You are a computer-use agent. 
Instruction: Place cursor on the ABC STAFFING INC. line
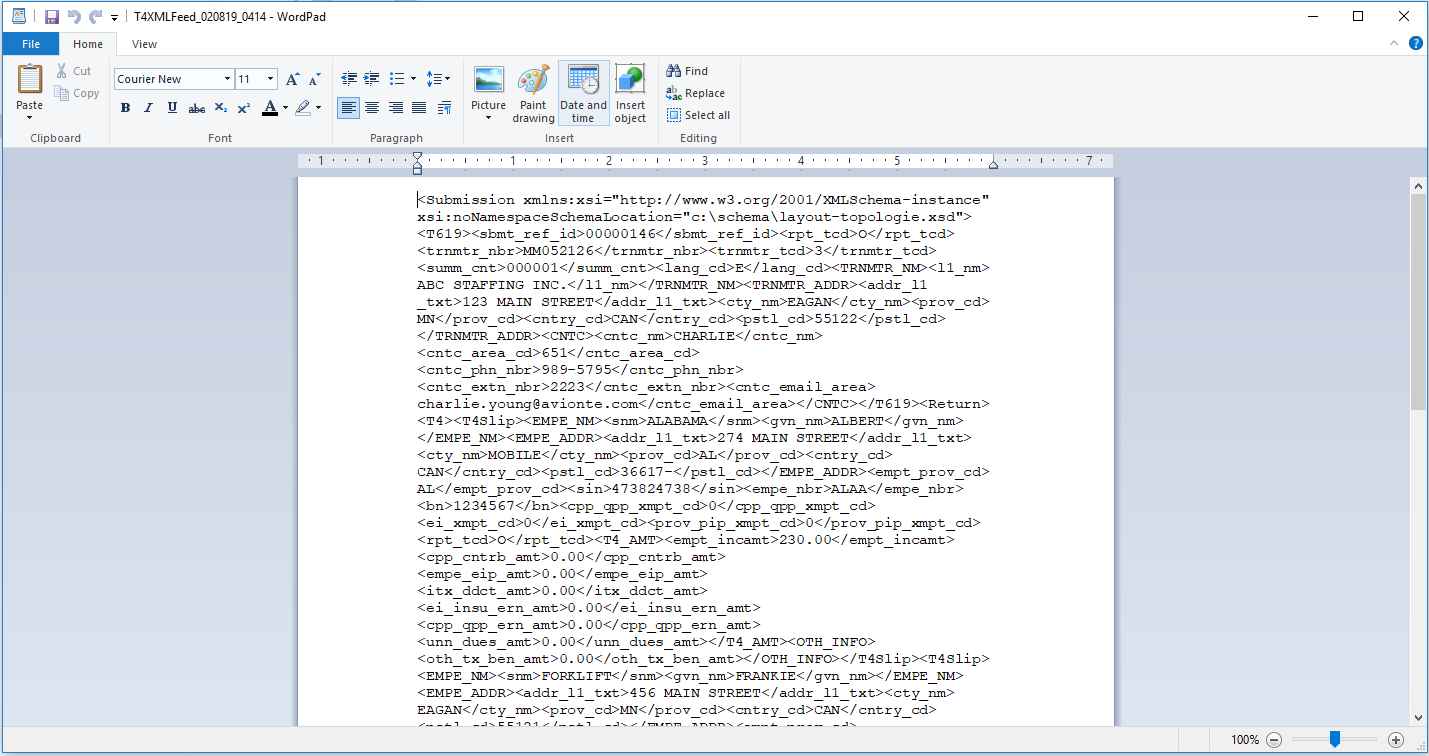(x=672, y=285)
